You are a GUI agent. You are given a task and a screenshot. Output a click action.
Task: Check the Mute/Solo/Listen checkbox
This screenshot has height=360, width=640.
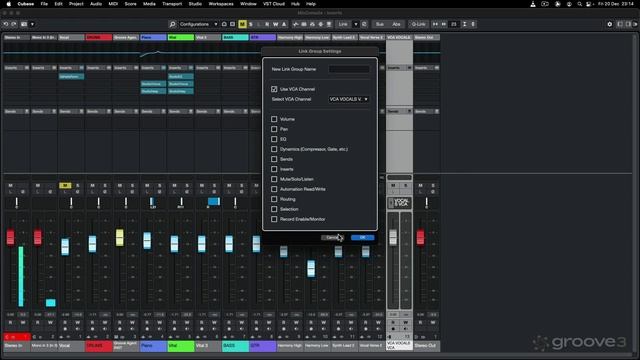point(274,179)
